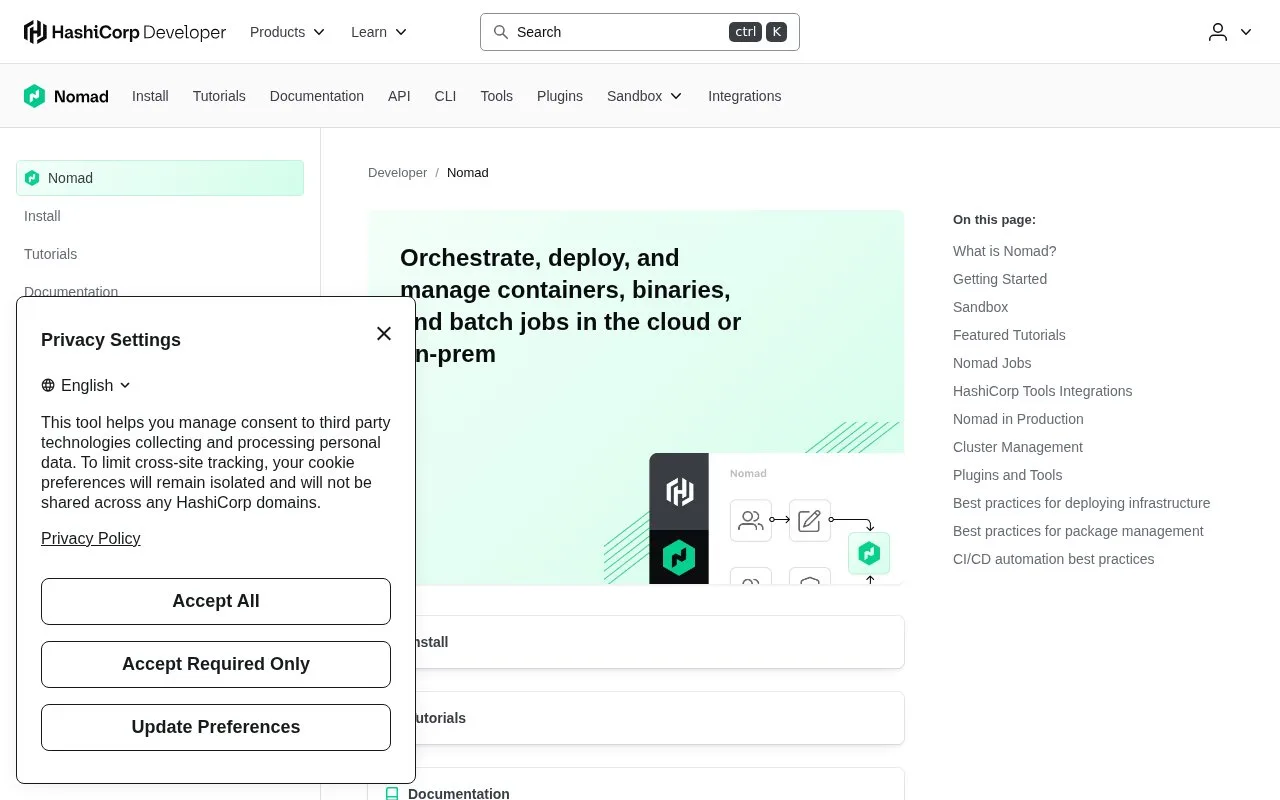
Task: Jump to Best practices for package management
Action: point(1078,531)
